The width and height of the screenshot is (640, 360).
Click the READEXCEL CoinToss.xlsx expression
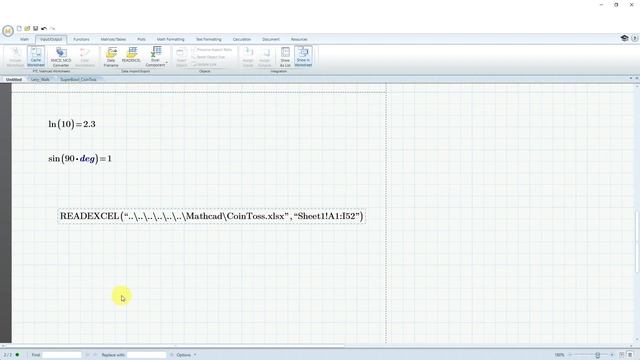(x=211, y=216)
